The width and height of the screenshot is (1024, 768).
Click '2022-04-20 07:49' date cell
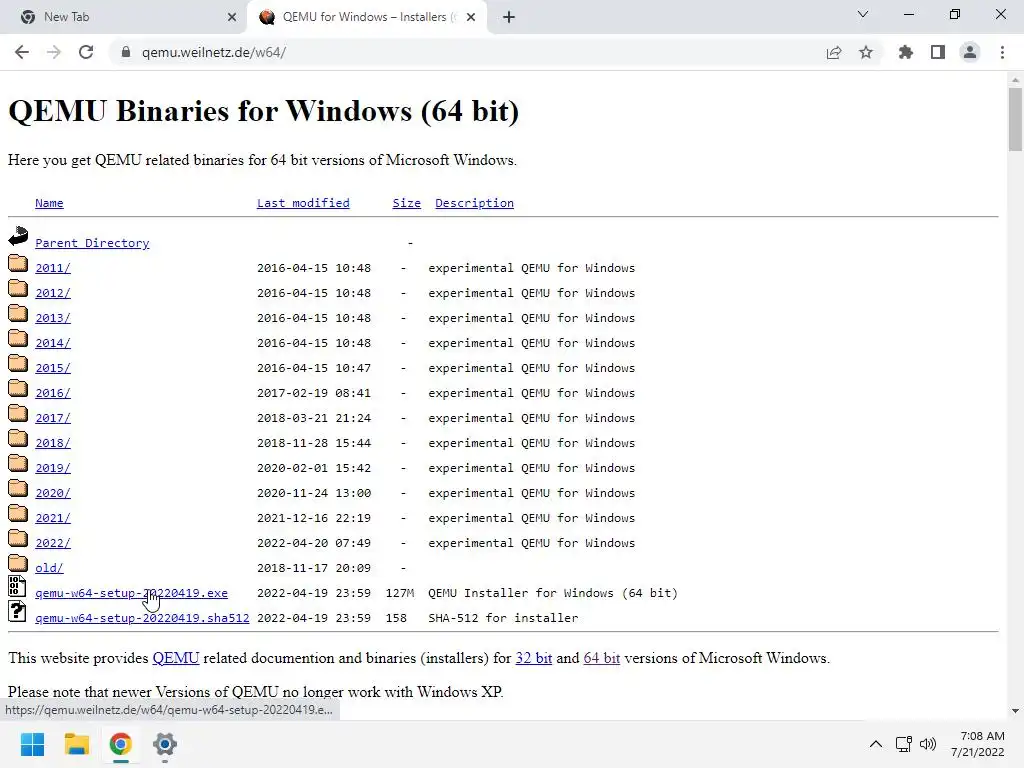pos(313,543)
